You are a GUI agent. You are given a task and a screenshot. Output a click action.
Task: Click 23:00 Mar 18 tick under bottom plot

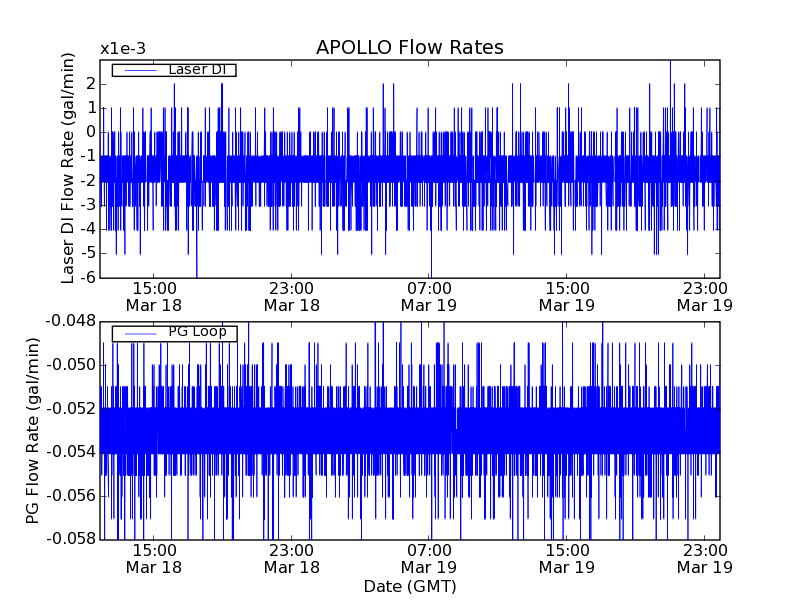(292, 558)
